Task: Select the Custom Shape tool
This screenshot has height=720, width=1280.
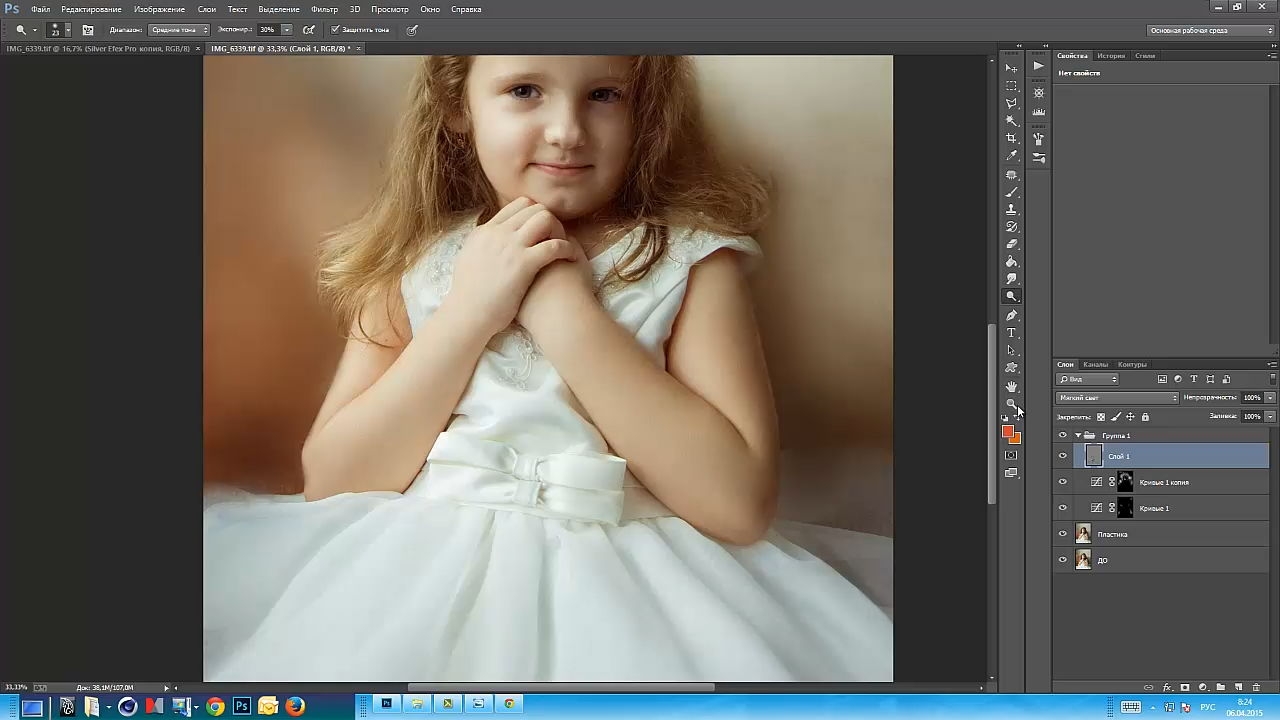Action: pos(1012,368)
